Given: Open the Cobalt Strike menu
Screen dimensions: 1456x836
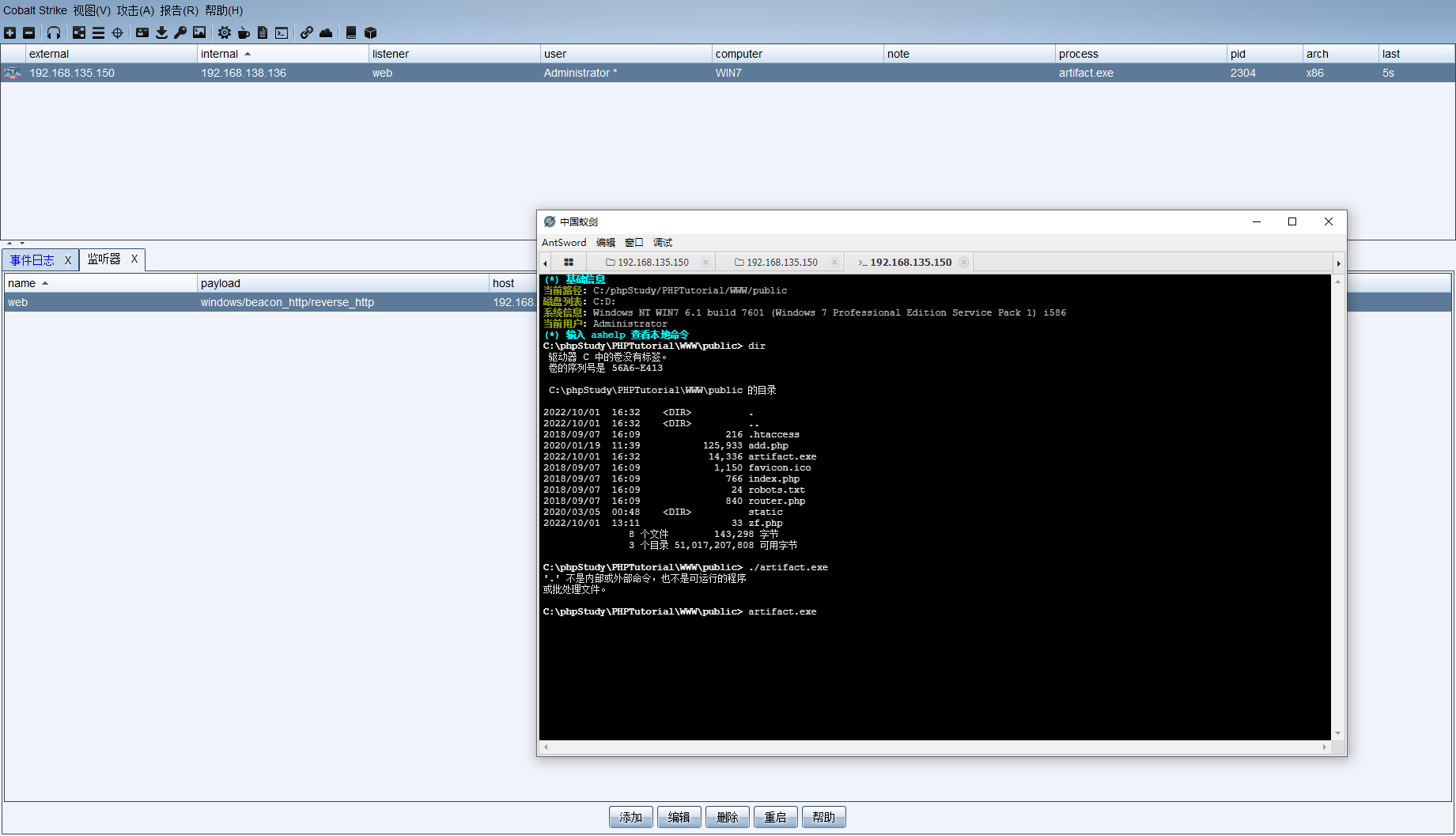Looking at the screenshot, I should click(35, 10).
